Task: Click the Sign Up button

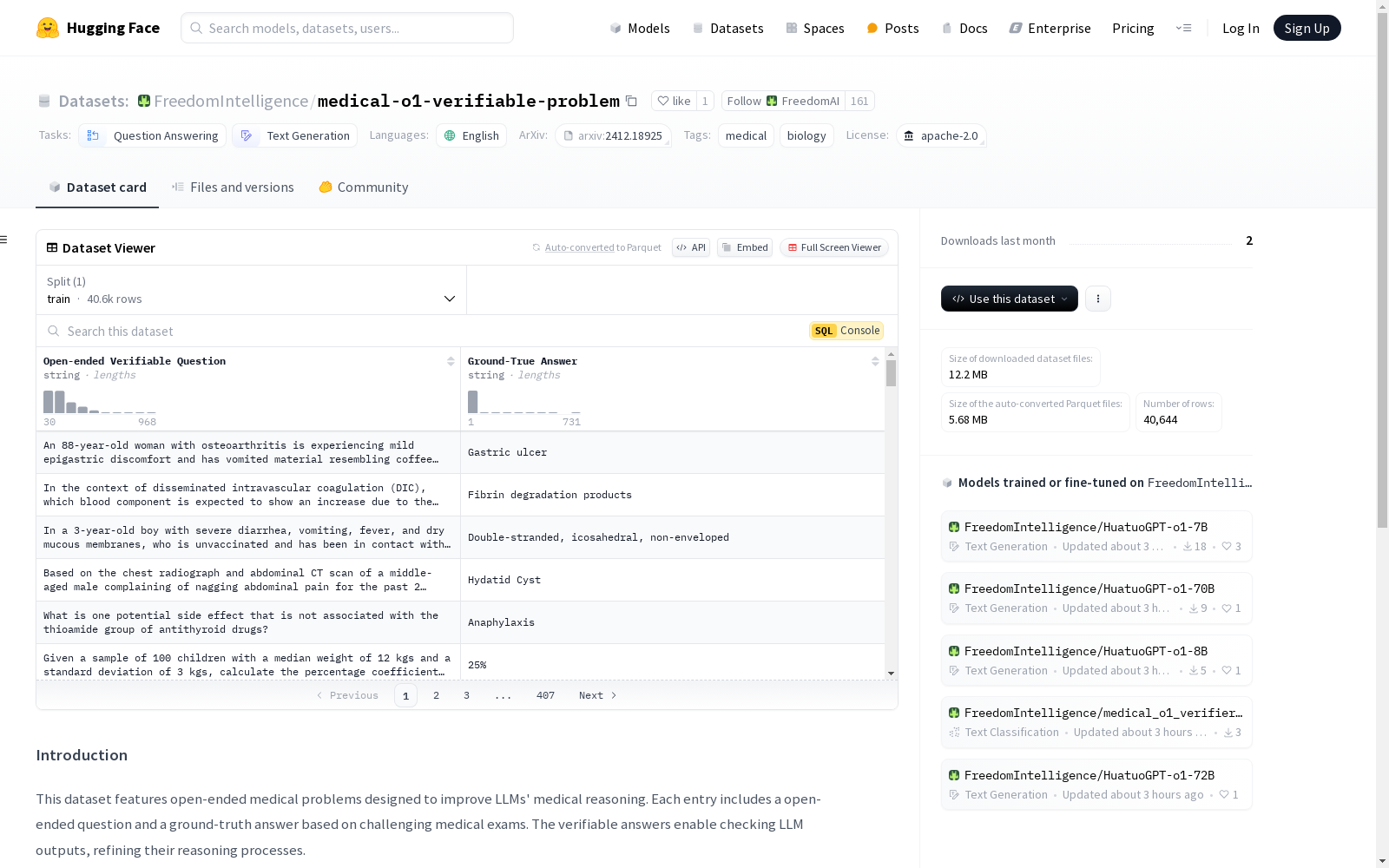Action: tap(1307, 28)
